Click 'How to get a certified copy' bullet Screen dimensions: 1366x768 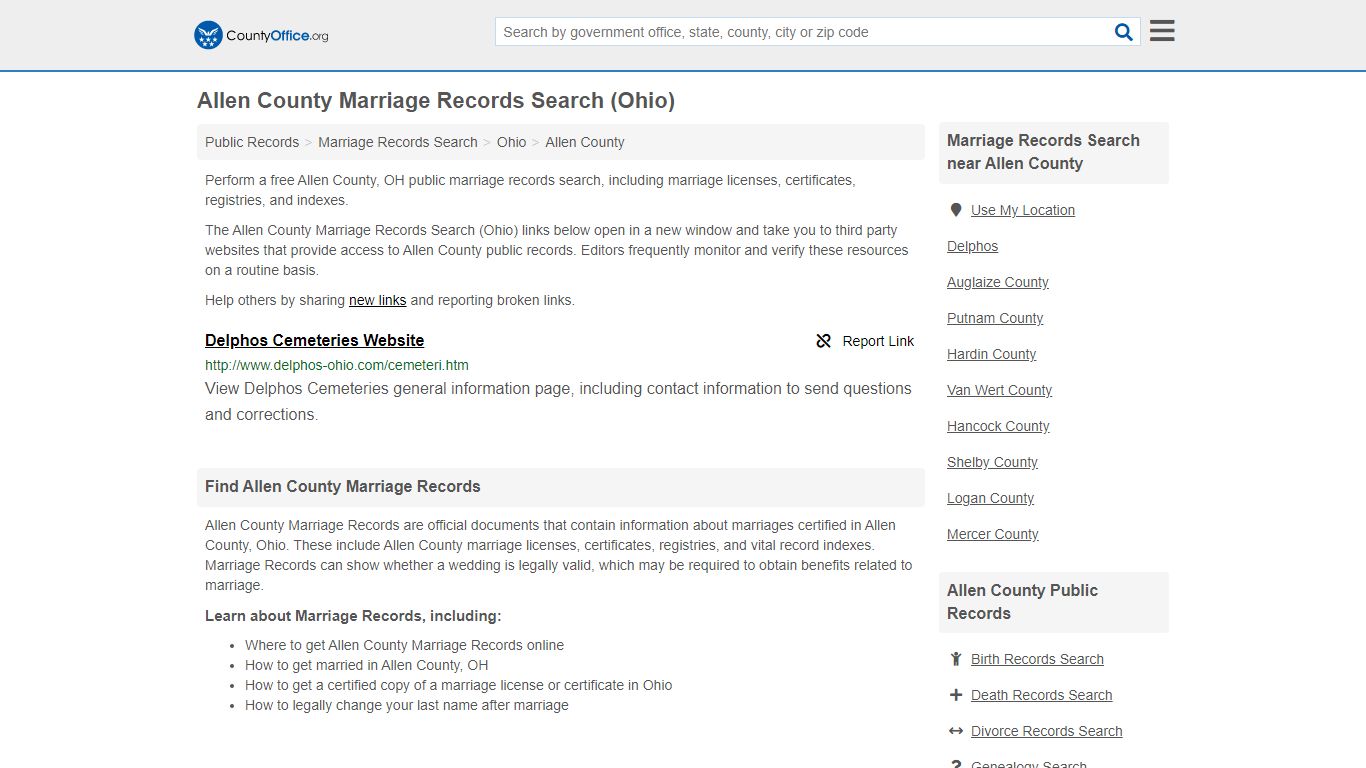(458, 685)
